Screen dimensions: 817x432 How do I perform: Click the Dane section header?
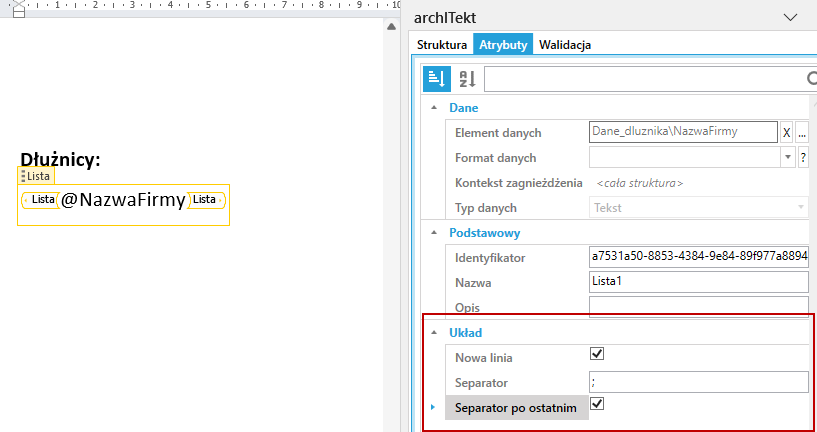(x=464, y=108)
